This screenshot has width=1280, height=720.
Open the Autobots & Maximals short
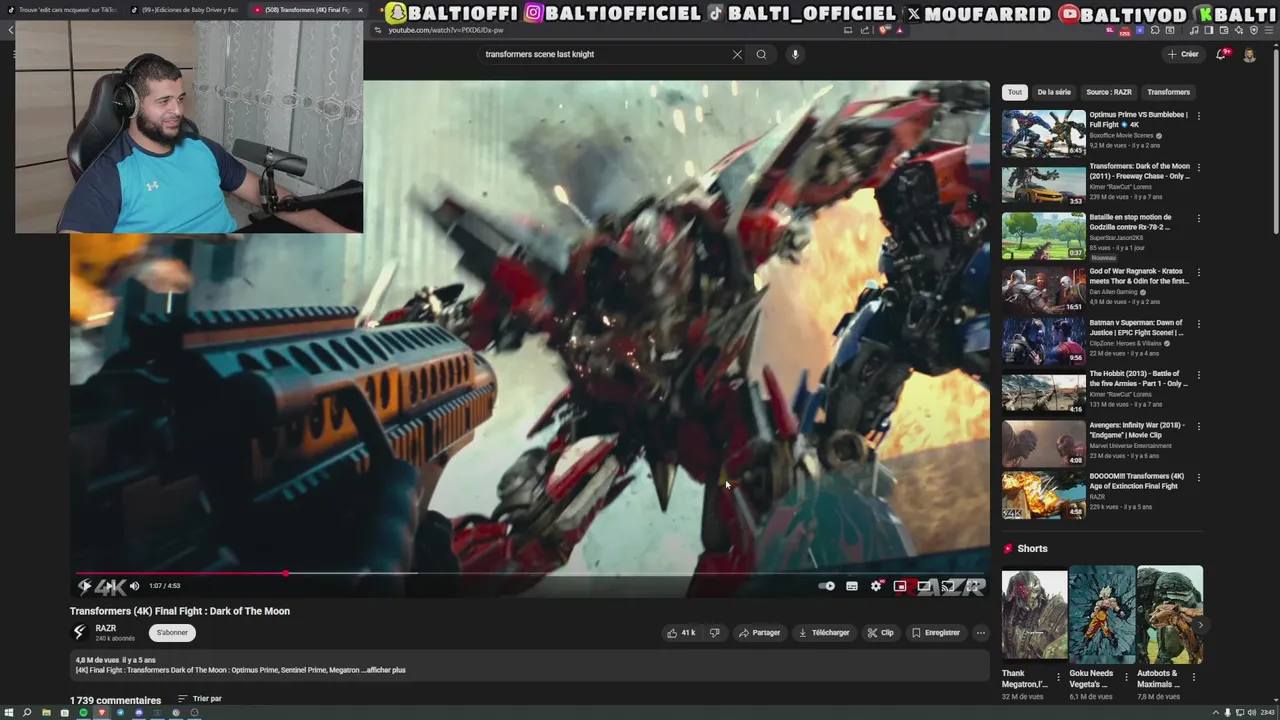[x=1169, y=614]
